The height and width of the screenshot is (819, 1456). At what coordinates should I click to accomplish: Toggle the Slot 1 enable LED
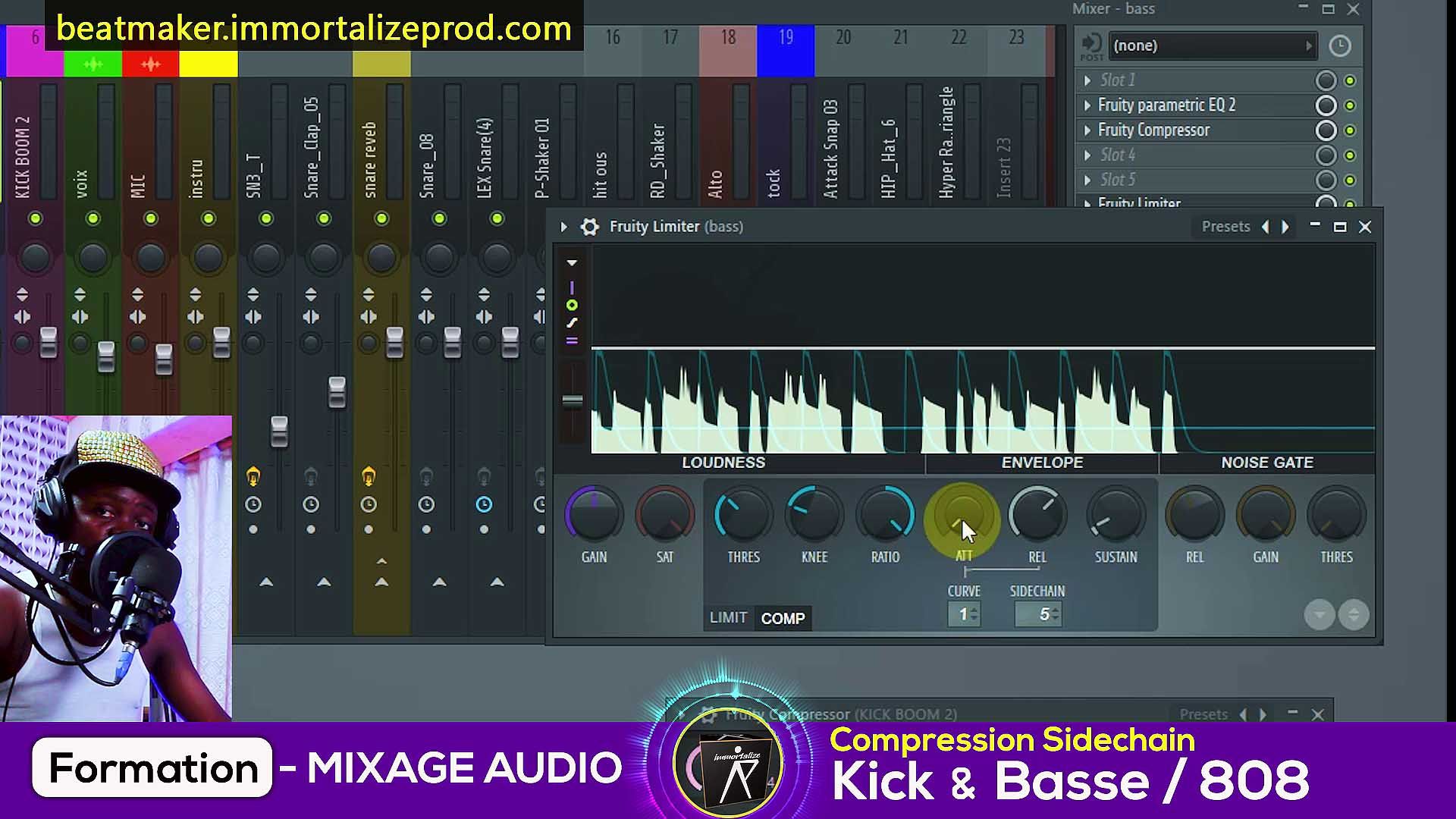click(1350, 80)
